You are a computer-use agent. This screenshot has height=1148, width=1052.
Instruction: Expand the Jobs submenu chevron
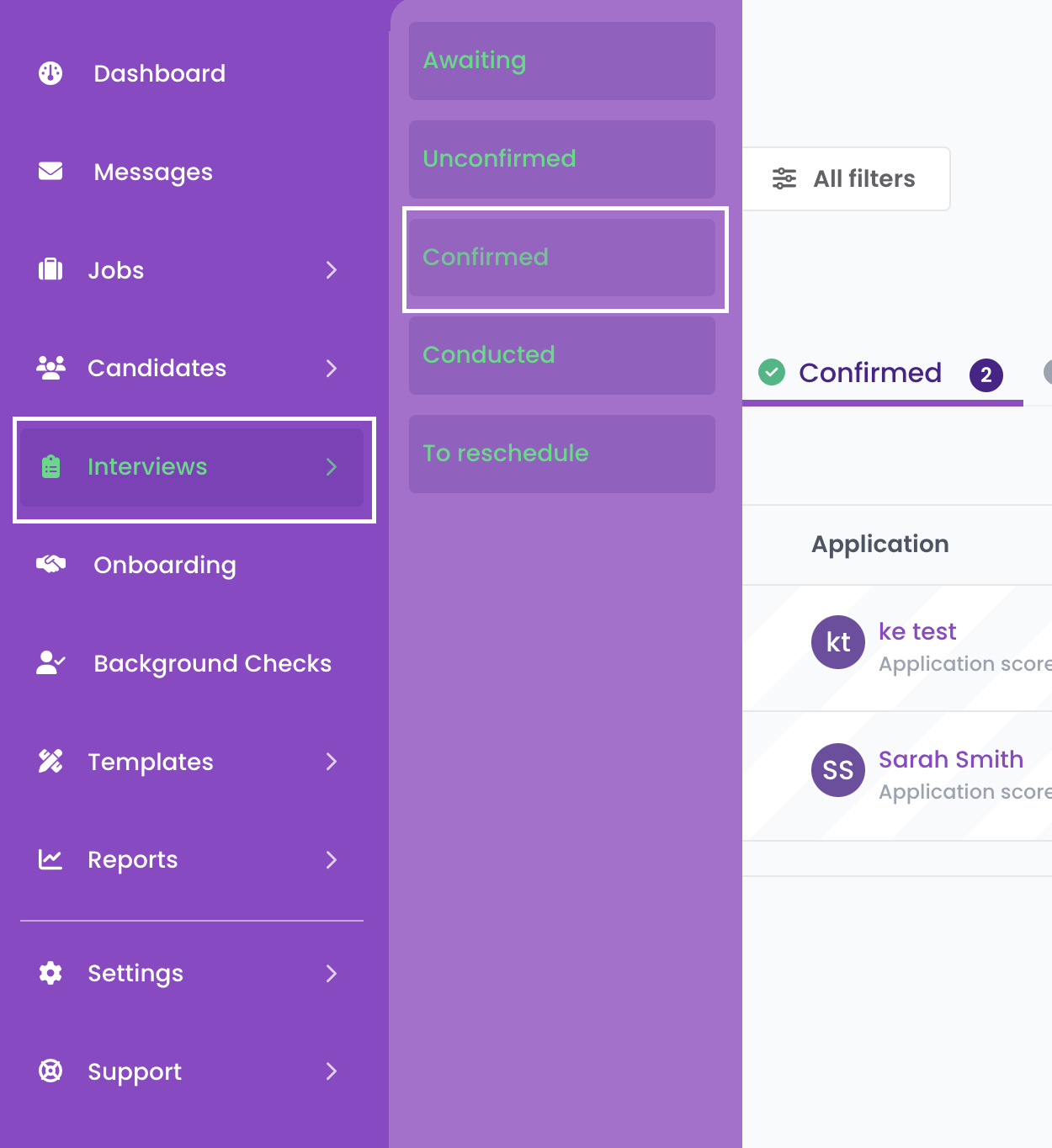coord(332,270)
